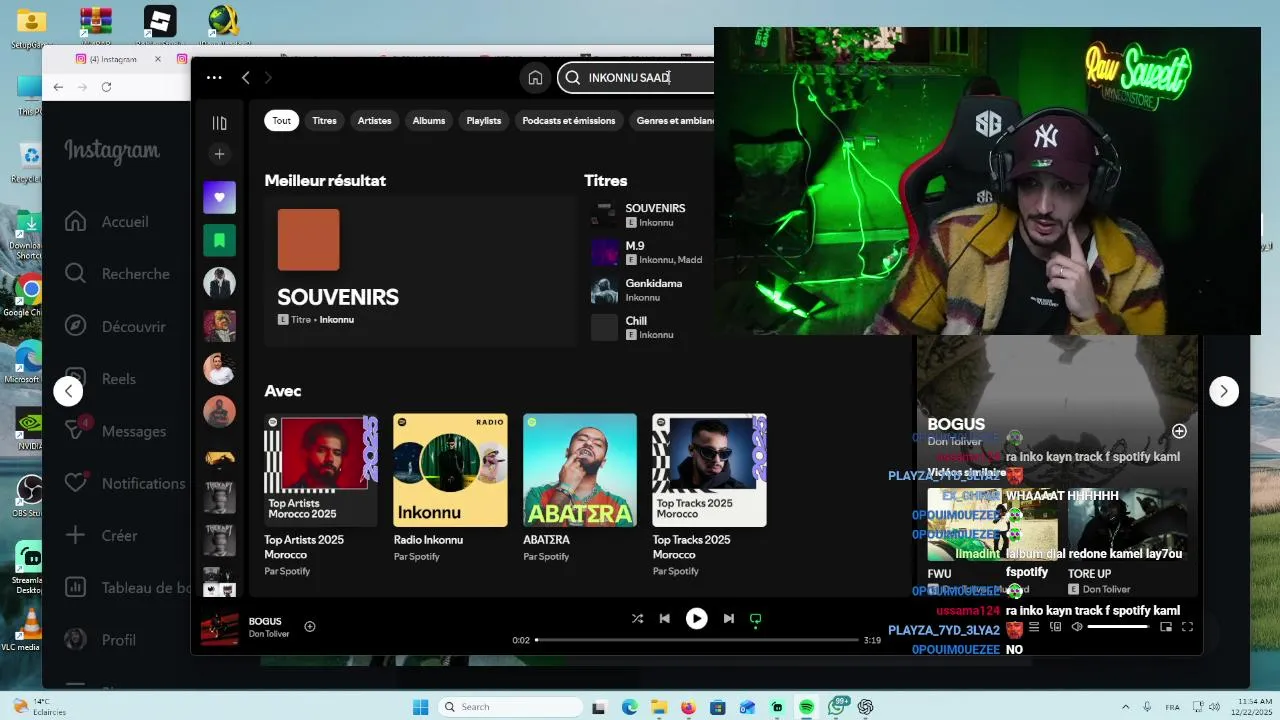Open Spotify from the taskbar
The image size is (1280, 720).
pyautogui.click(x=806, y=707)
